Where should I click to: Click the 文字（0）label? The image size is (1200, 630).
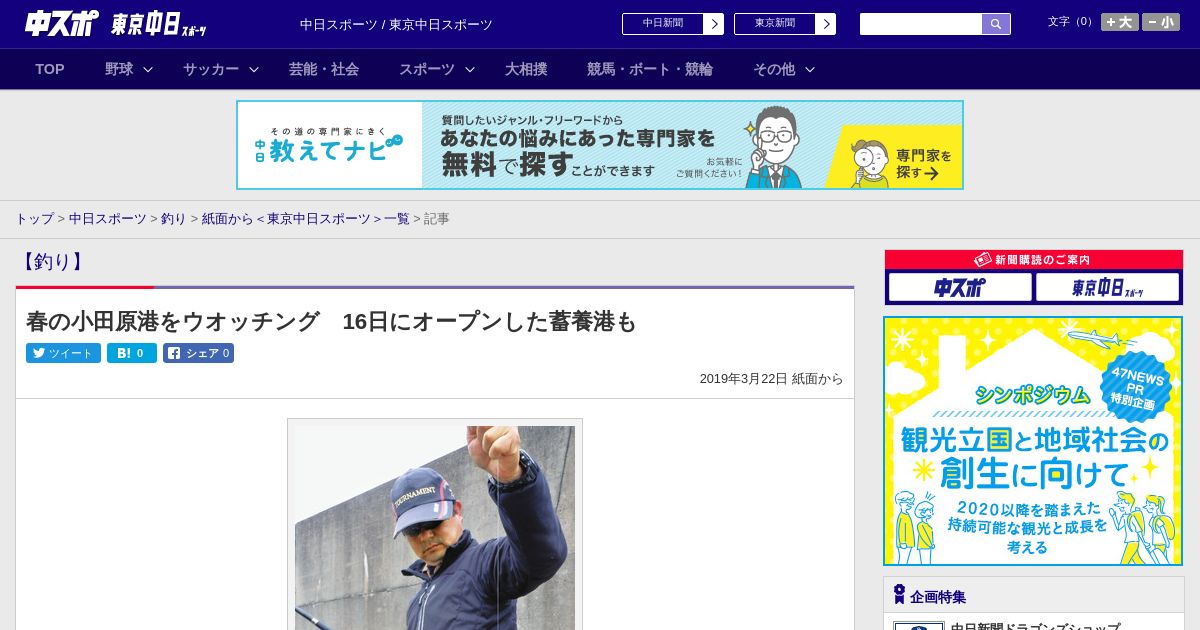click(x=1071, y=22)
